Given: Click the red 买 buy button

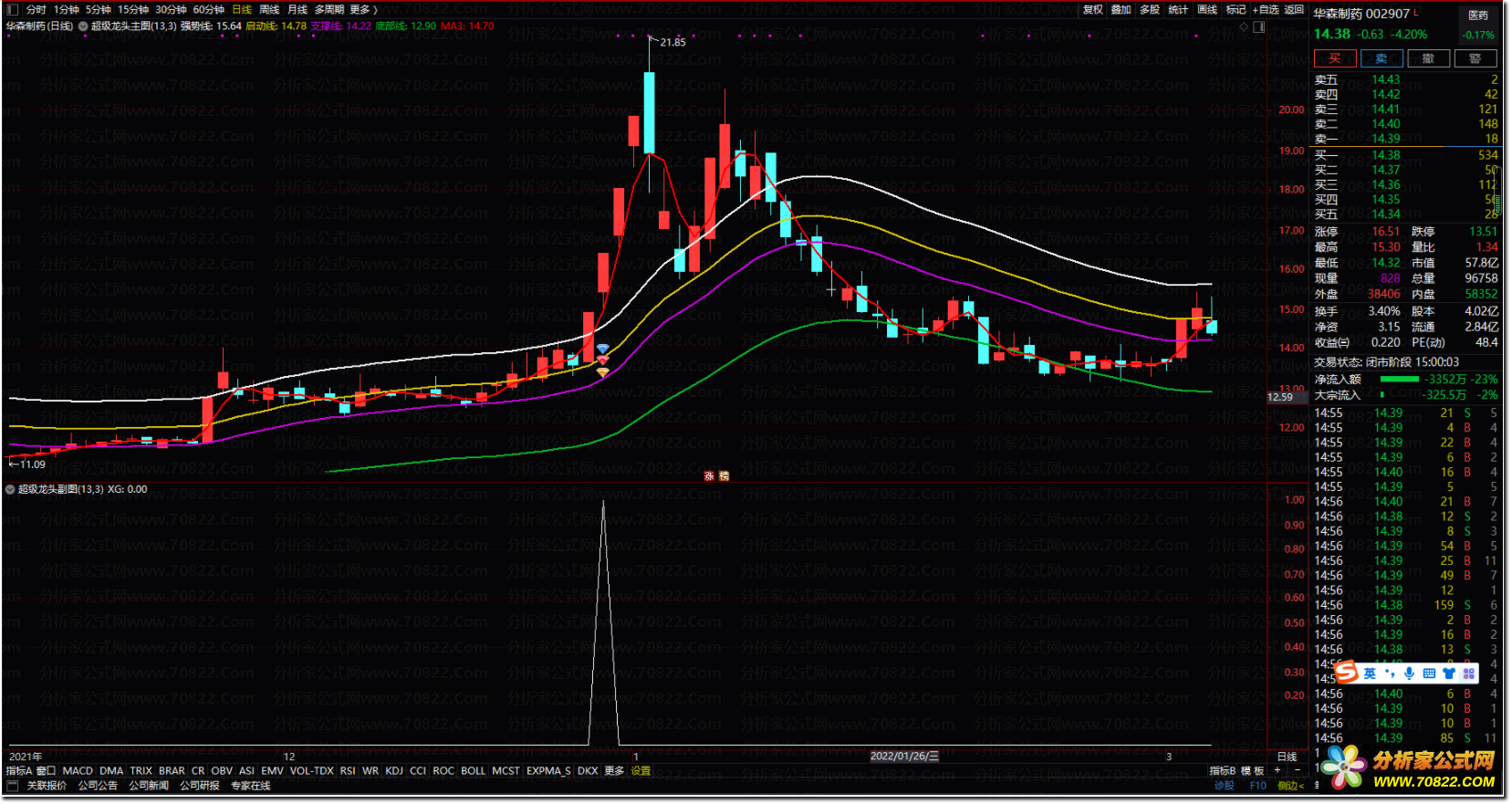Looking at the screenshot, I should [1335, 58].
